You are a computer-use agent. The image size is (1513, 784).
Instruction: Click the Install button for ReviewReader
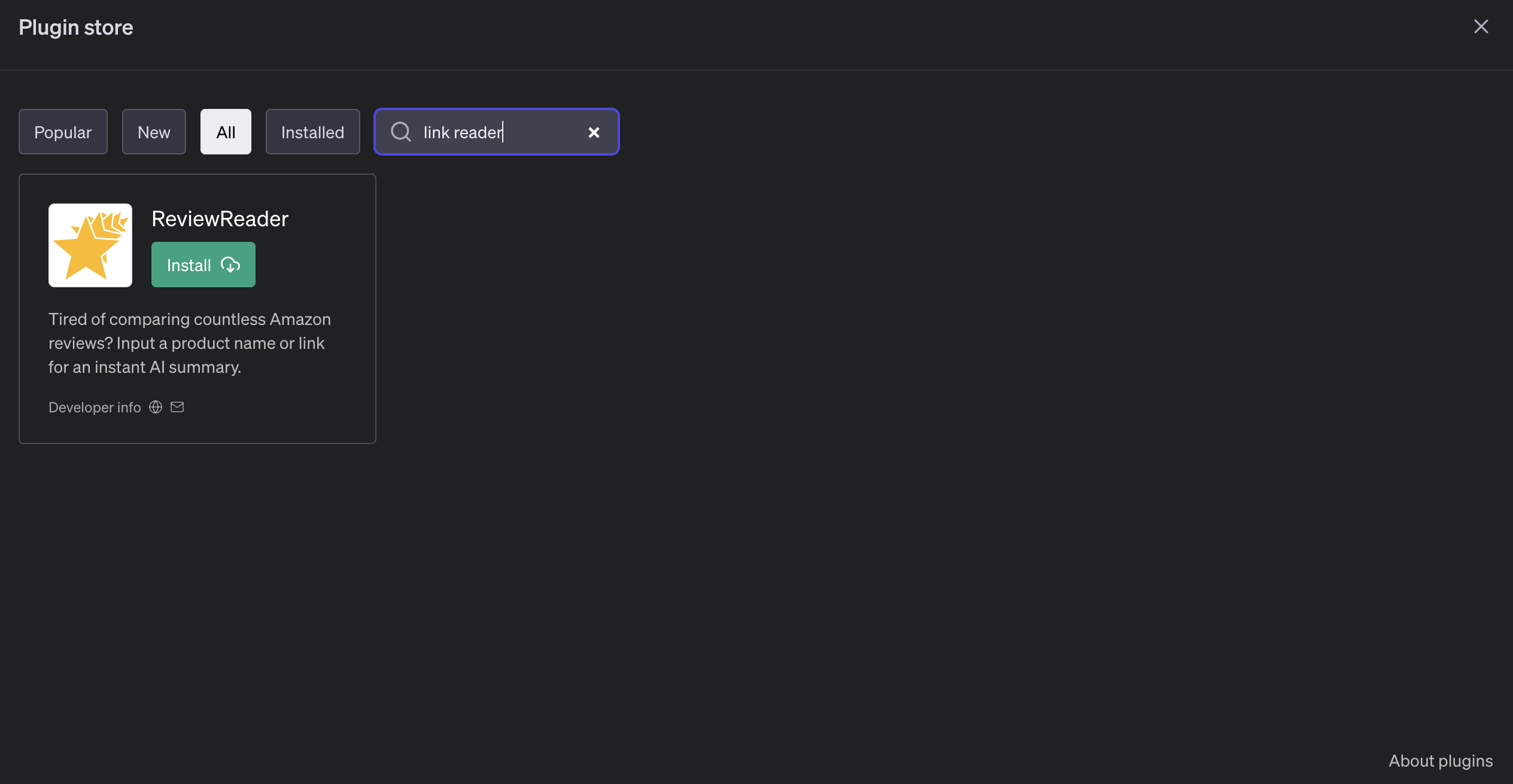(203, 264)
